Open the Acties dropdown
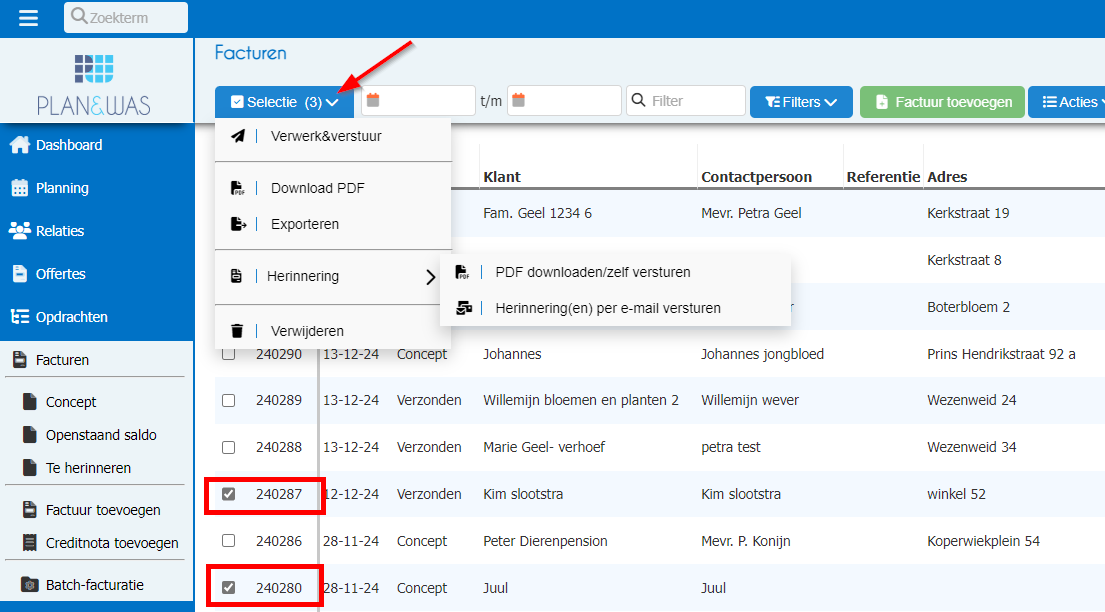 click(1068, 102)
